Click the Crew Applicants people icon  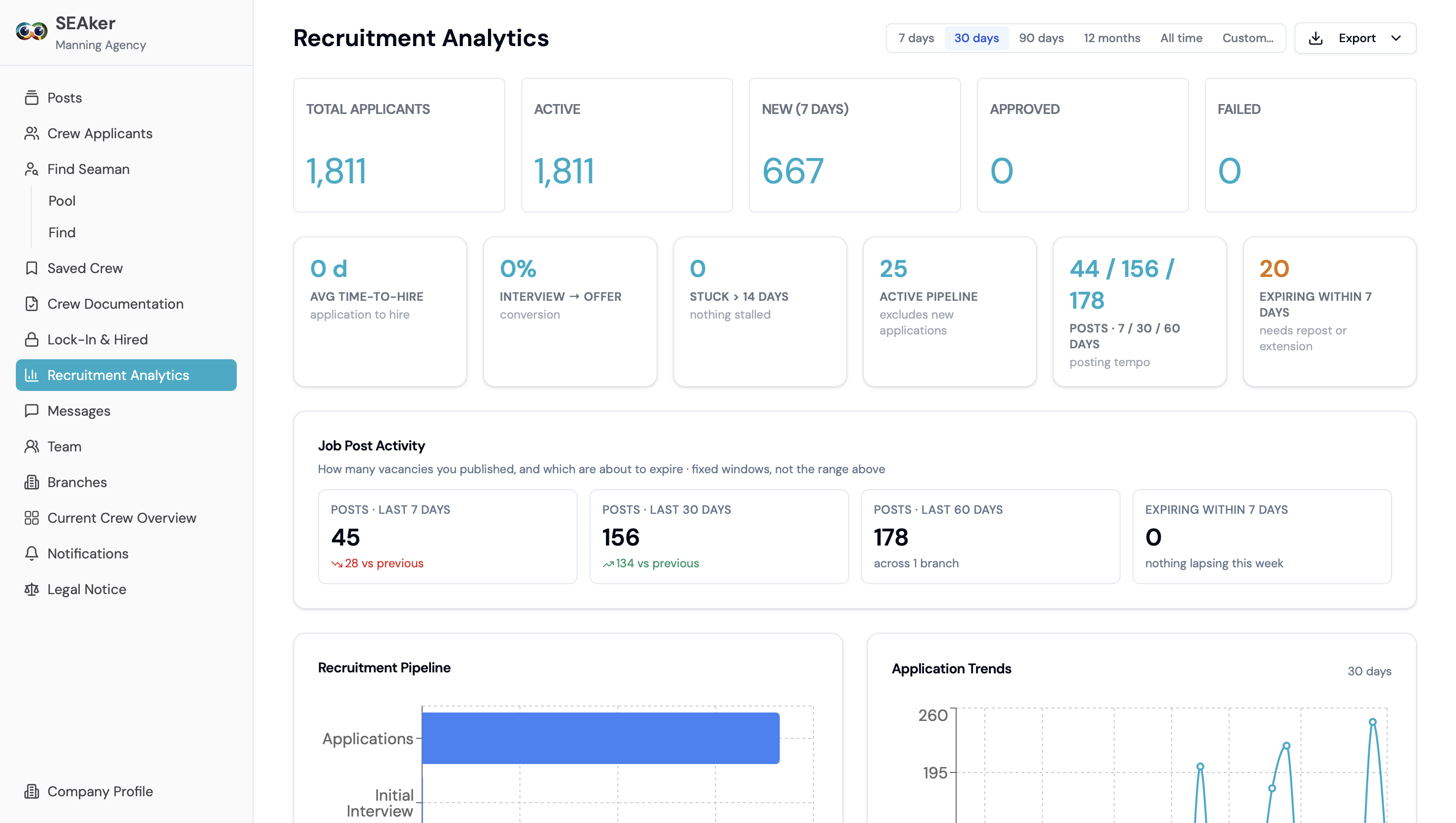coord(32,133)
